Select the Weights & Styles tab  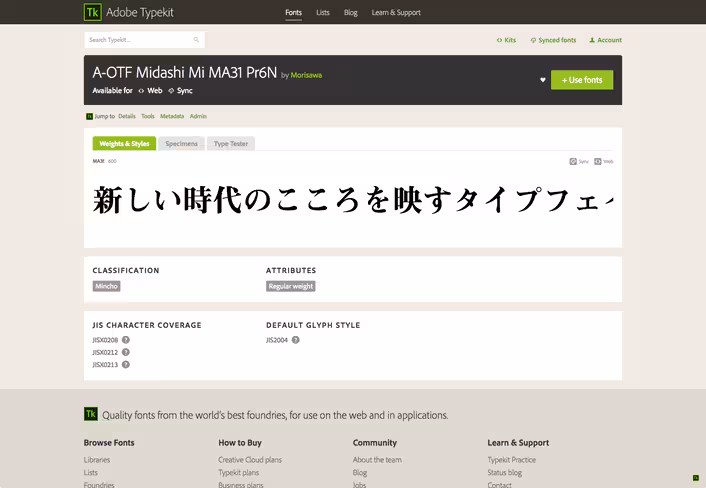click(124, 144)
